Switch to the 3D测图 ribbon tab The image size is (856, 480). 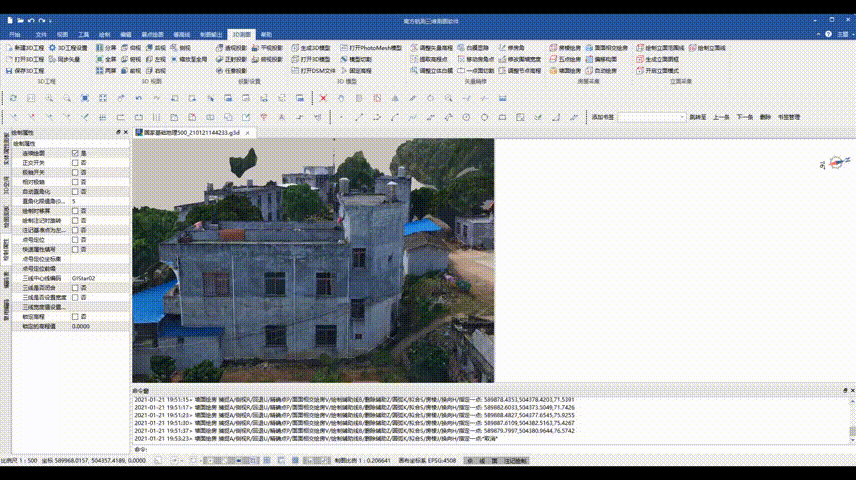coord(243,34)
